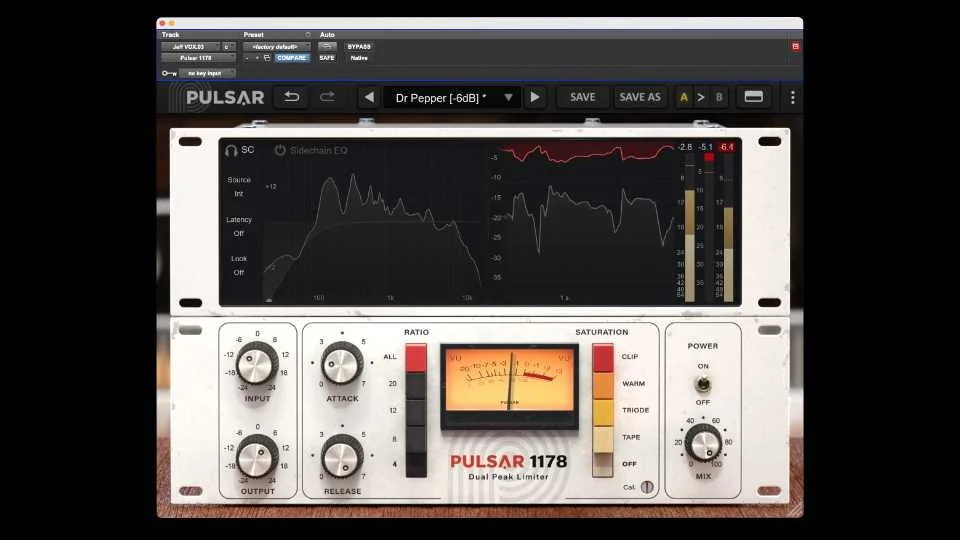Click the ATTACK knob

click(342, 363)
